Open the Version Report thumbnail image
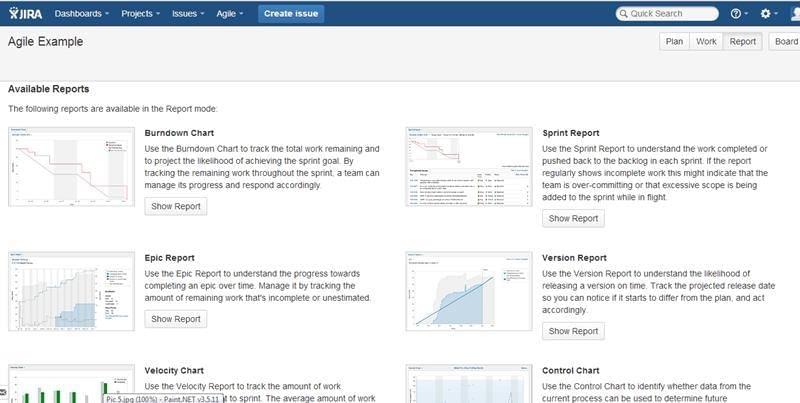Image resolution: width=800 pixels, height=403 pixels. click(469, 291)
